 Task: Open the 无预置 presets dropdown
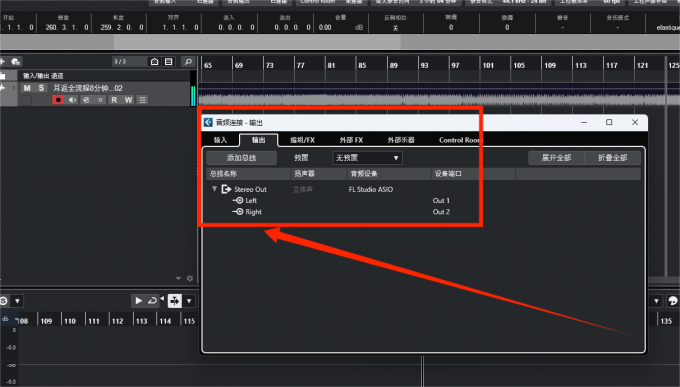367,158
